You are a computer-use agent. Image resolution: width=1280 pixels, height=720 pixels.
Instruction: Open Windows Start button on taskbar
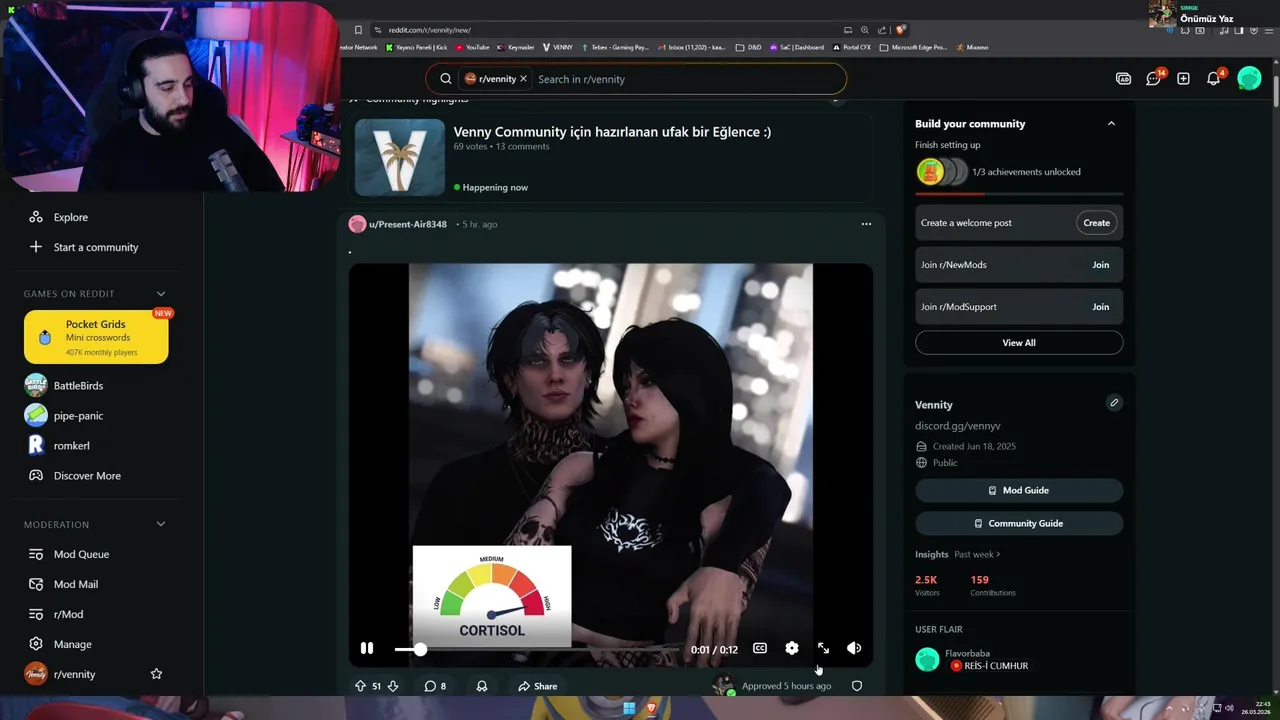click(x=629, y=708)
